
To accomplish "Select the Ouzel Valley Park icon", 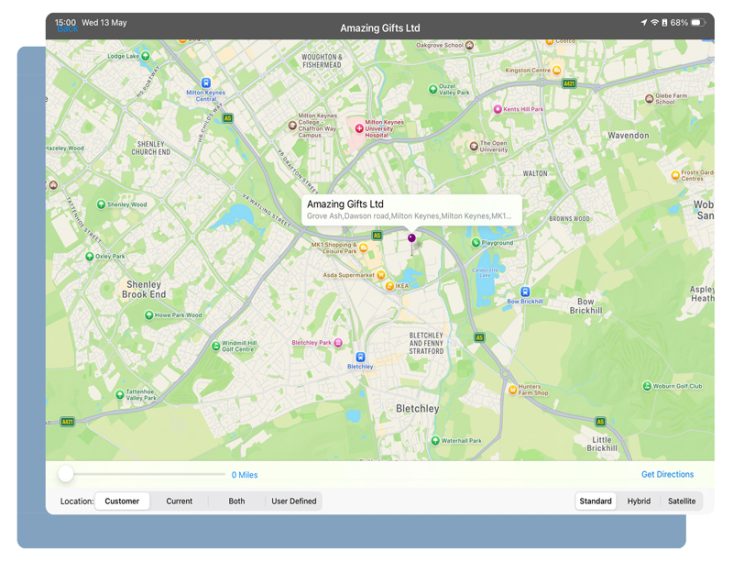I will coord(433,89).
